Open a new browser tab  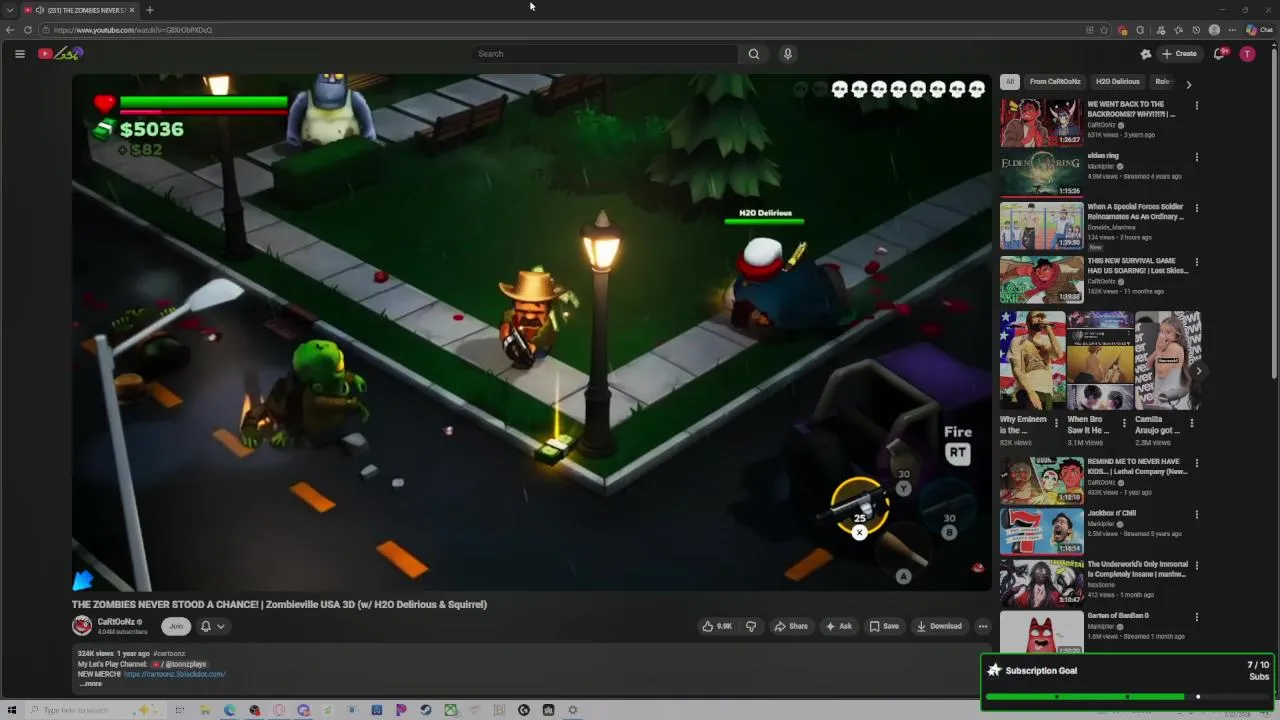(149, 10)
